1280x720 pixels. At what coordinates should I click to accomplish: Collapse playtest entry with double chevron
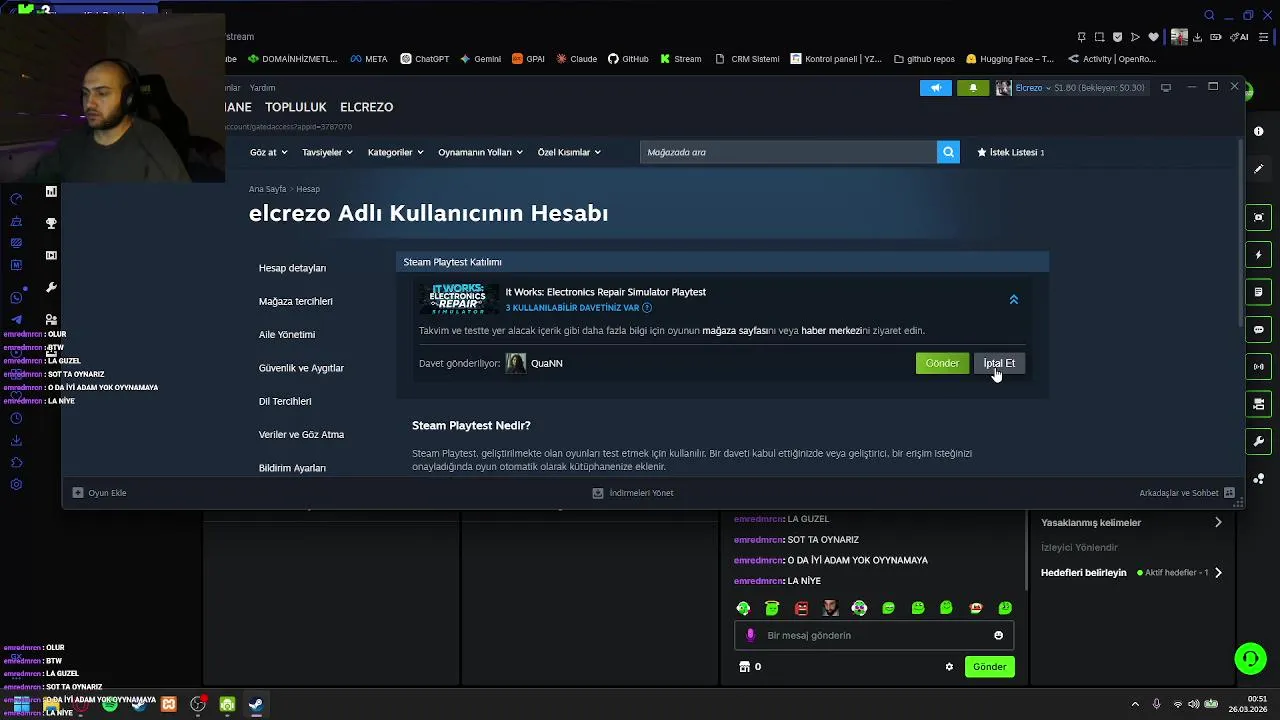[1013, 299]
